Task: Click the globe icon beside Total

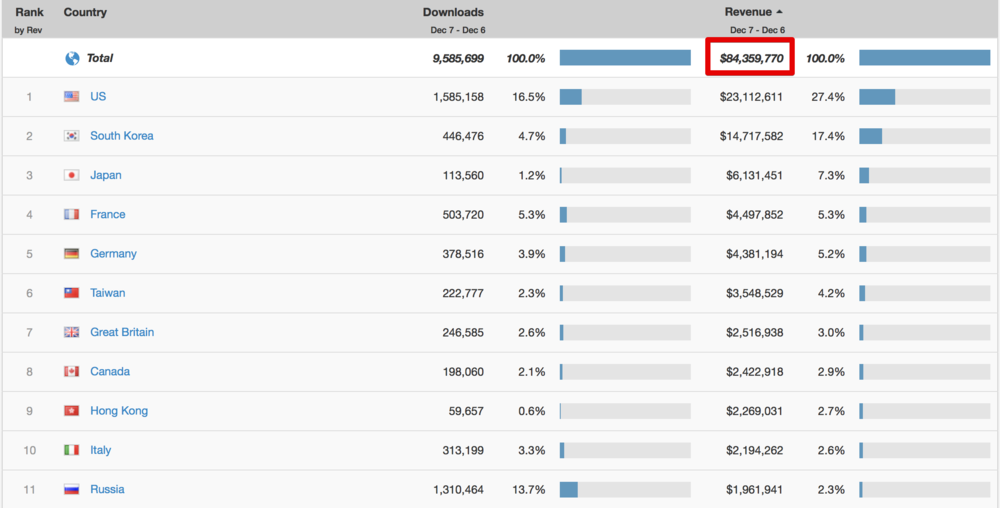Action: tap(72, 58)
